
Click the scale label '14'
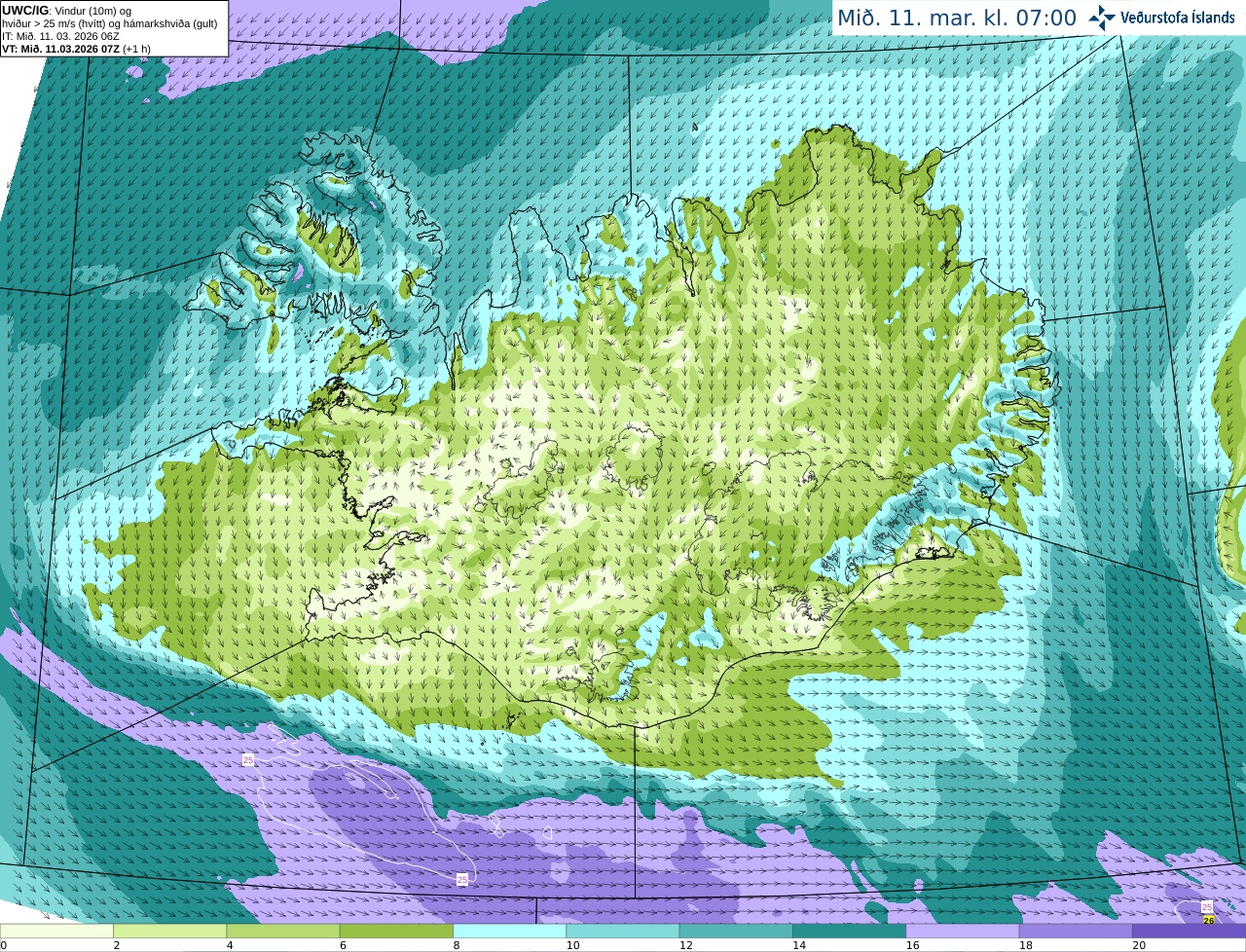799,945
